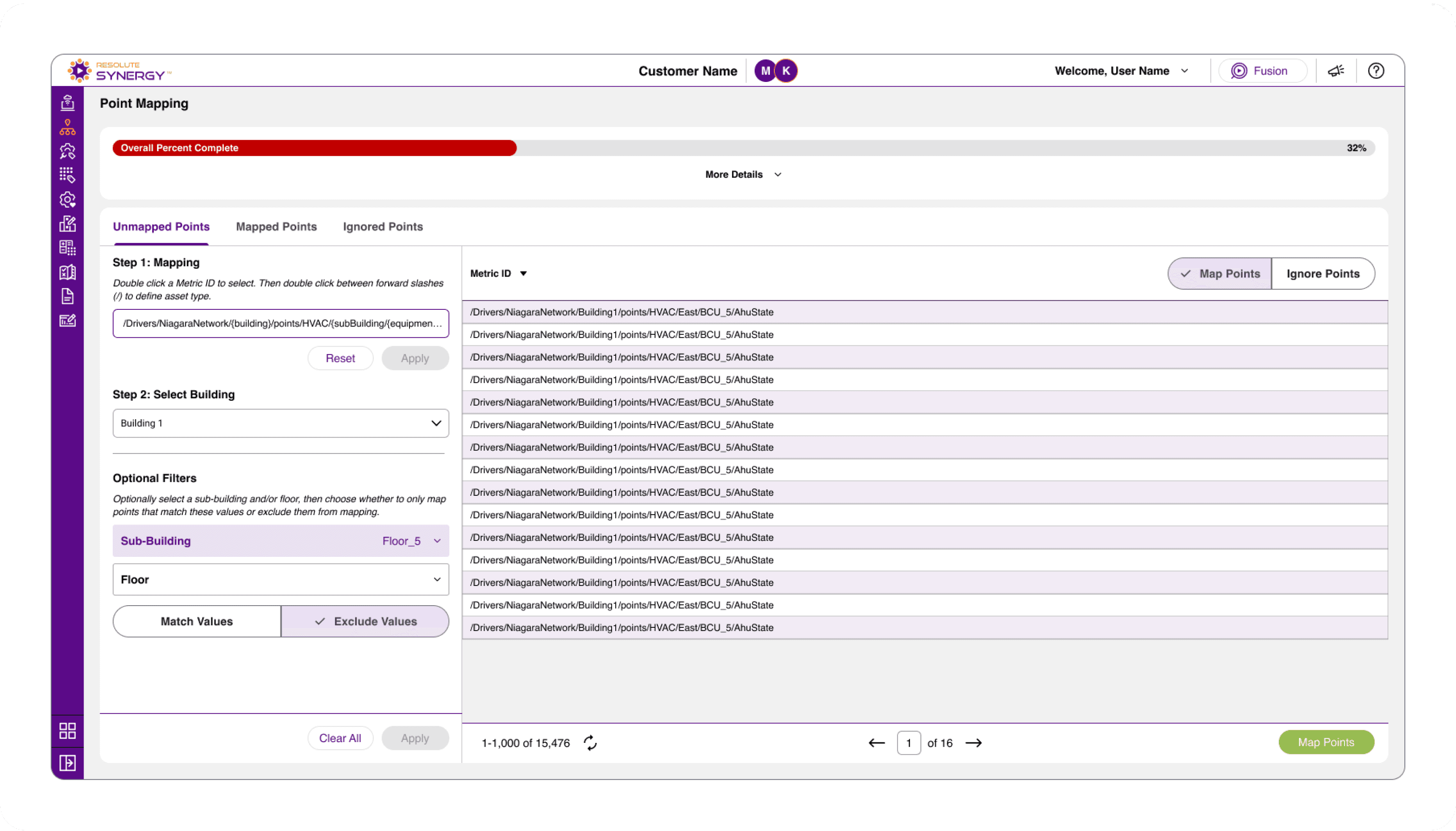Open the Floor dropdown

click(x=280, y=579)
